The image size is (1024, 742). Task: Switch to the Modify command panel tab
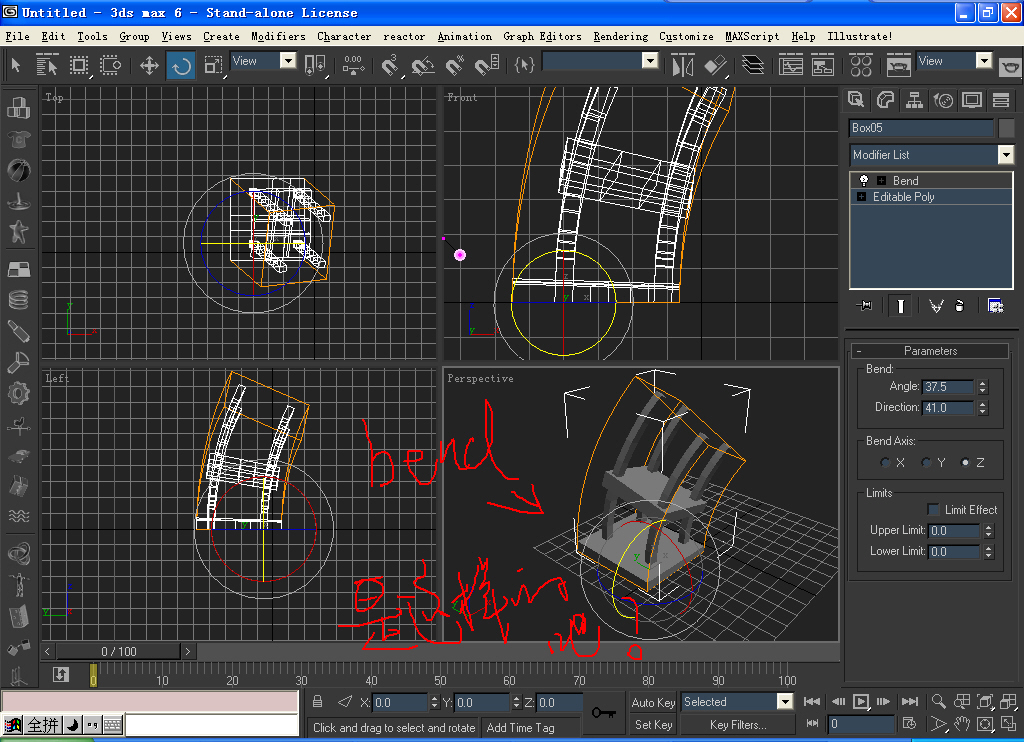click(x=885, y=99)
